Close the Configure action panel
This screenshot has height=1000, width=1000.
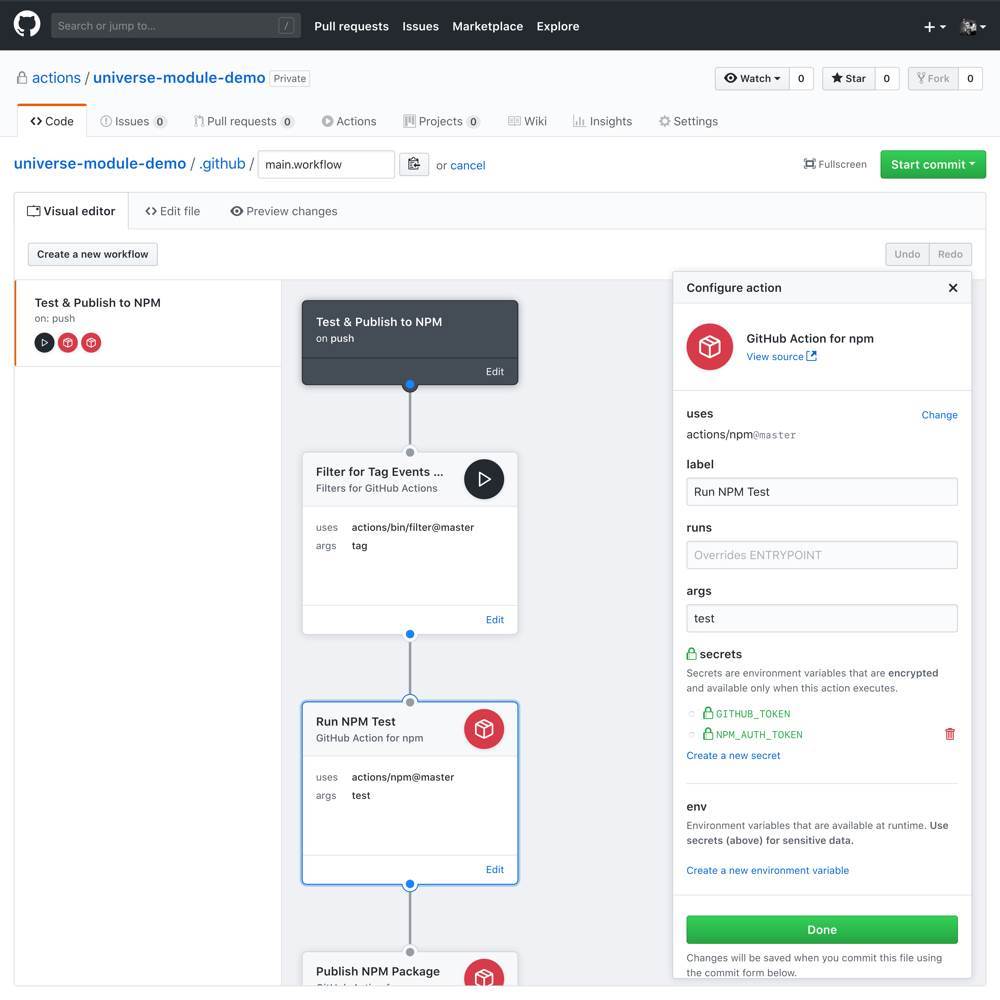[953, 288]
